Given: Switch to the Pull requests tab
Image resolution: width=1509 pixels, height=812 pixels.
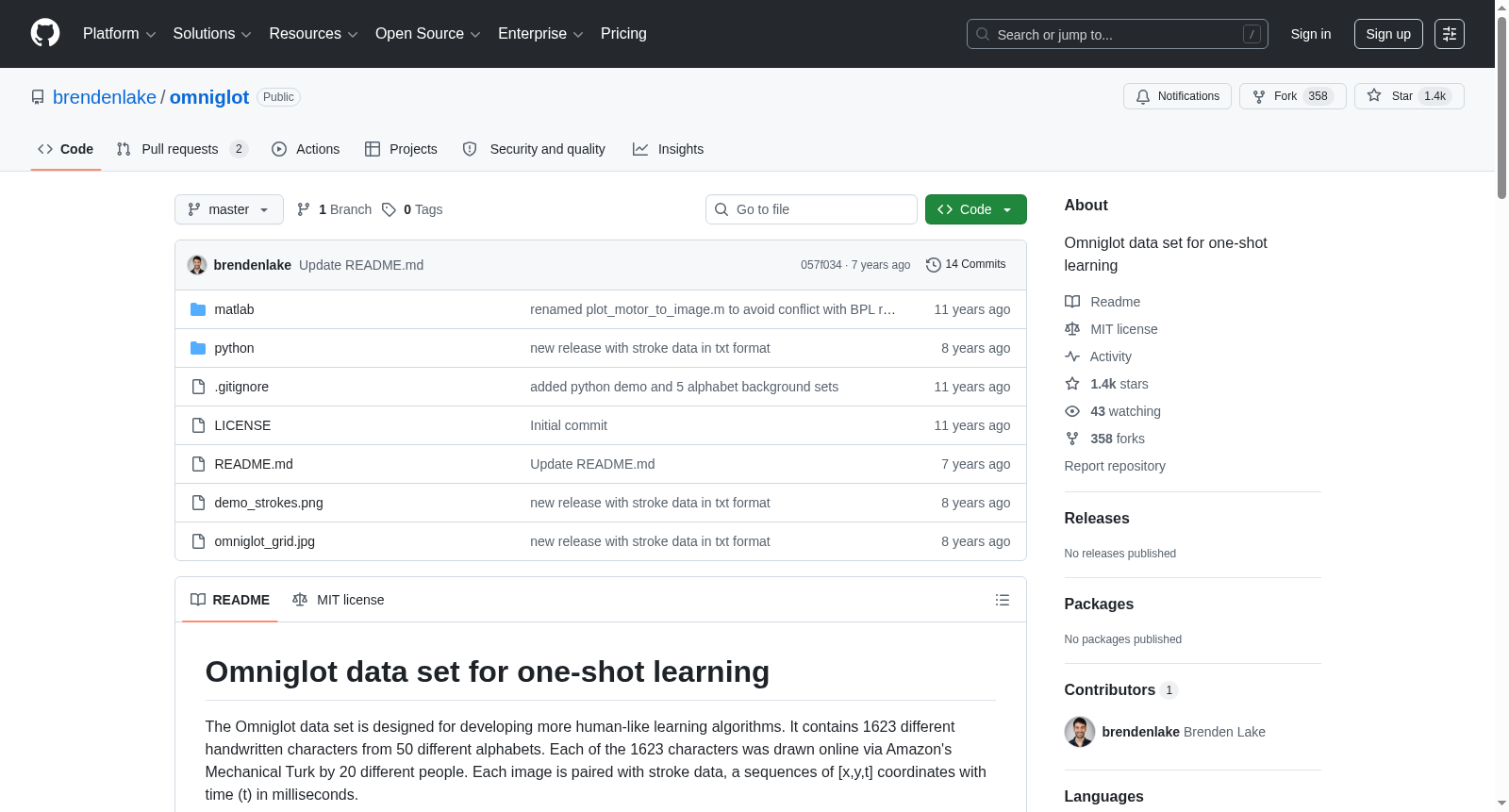Looking at the screenshot, I should pos(181,149).
